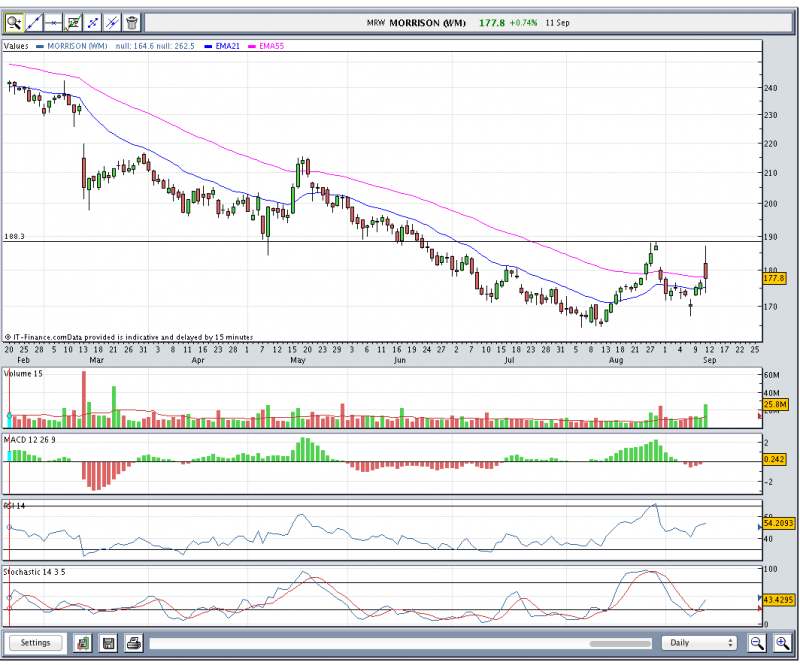Click the blue crossed-arrows toolbar icon
This screenshot has height=665, width=800.
click(92, 21)
